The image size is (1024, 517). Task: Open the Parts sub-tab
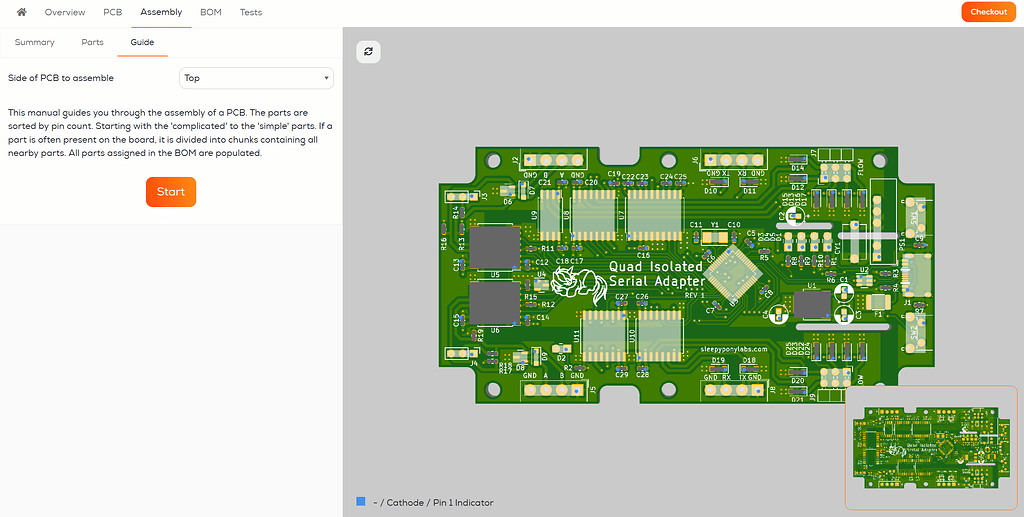(x=92, y=43)
